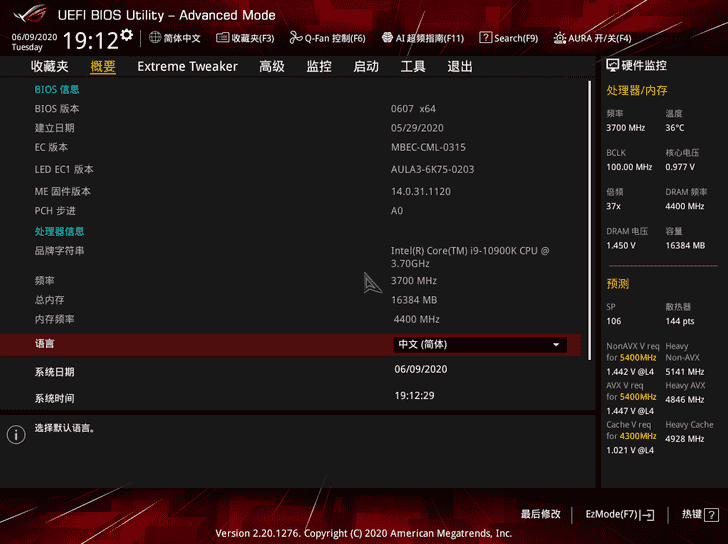Click the Search(F9) question mark icon
This screenshot has width=728, height=544.
click(x=486, y=38)
